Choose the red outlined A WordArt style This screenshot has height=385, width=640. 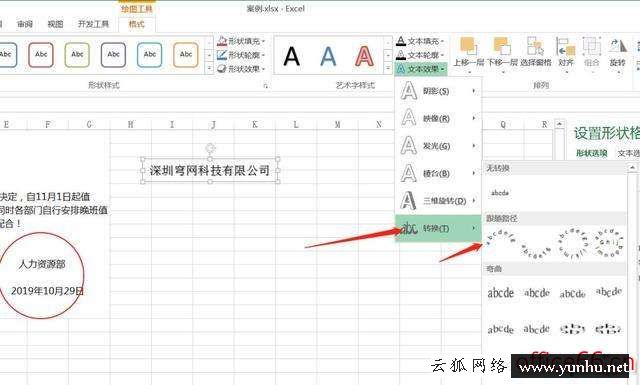pos(364,56)
